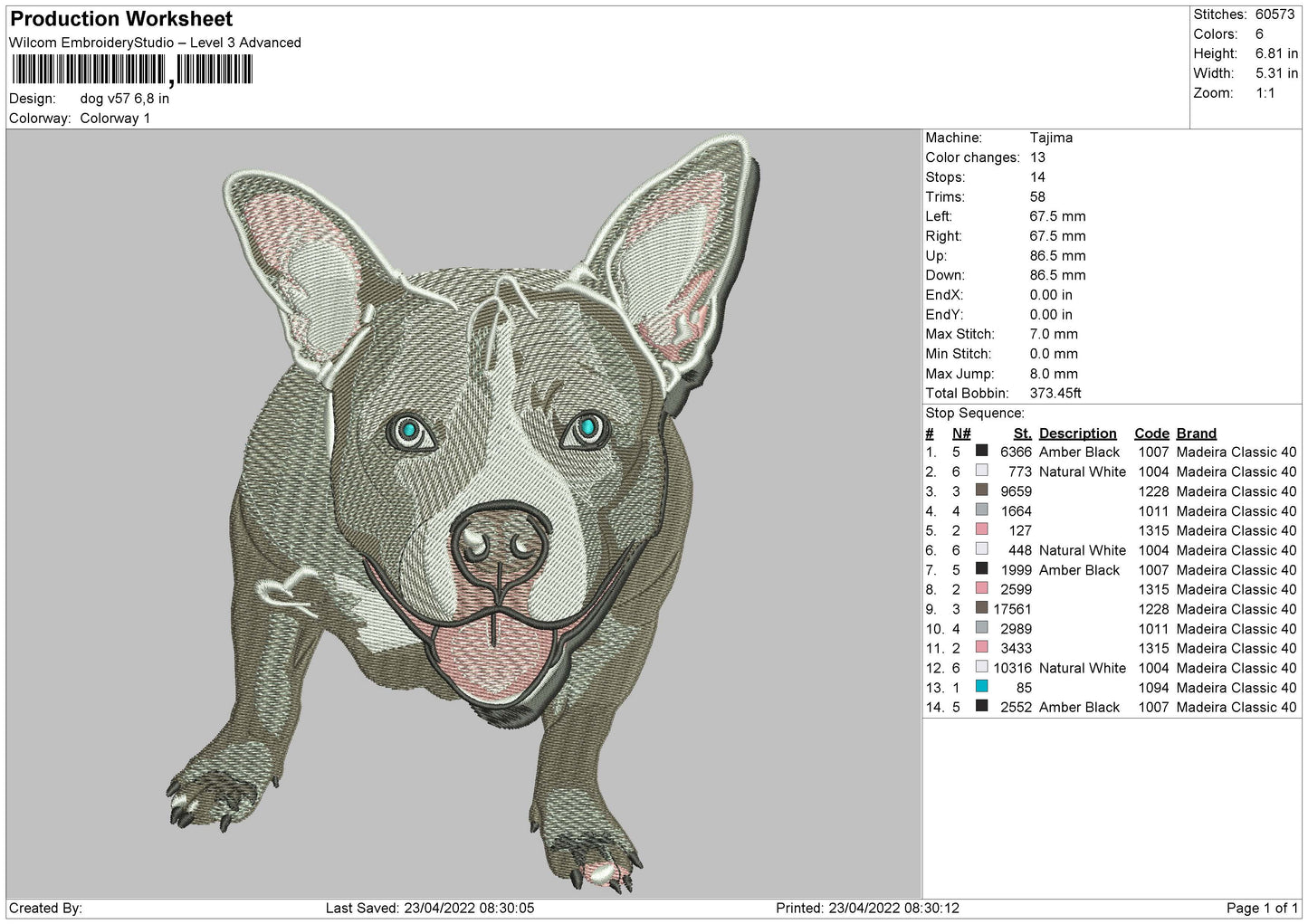This screenshot has width=1308, height=924.
Task: Click the Machine value 'Tajima'
Action: (1051, 138)
